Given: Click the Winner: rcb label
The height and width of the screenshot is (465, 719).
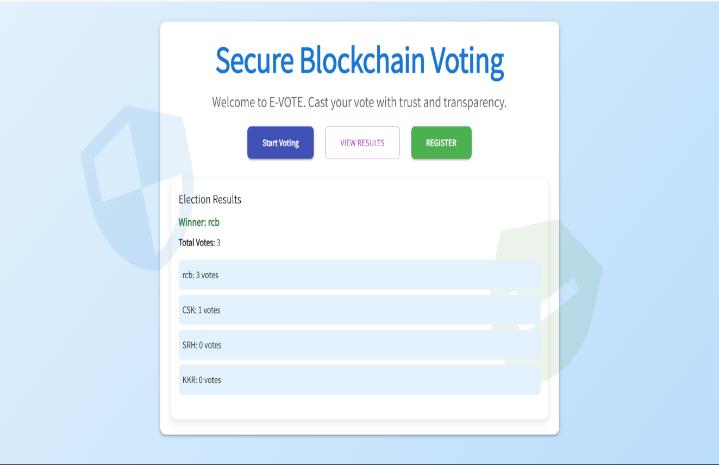Looking at the screenshot, I should point(198,222).
